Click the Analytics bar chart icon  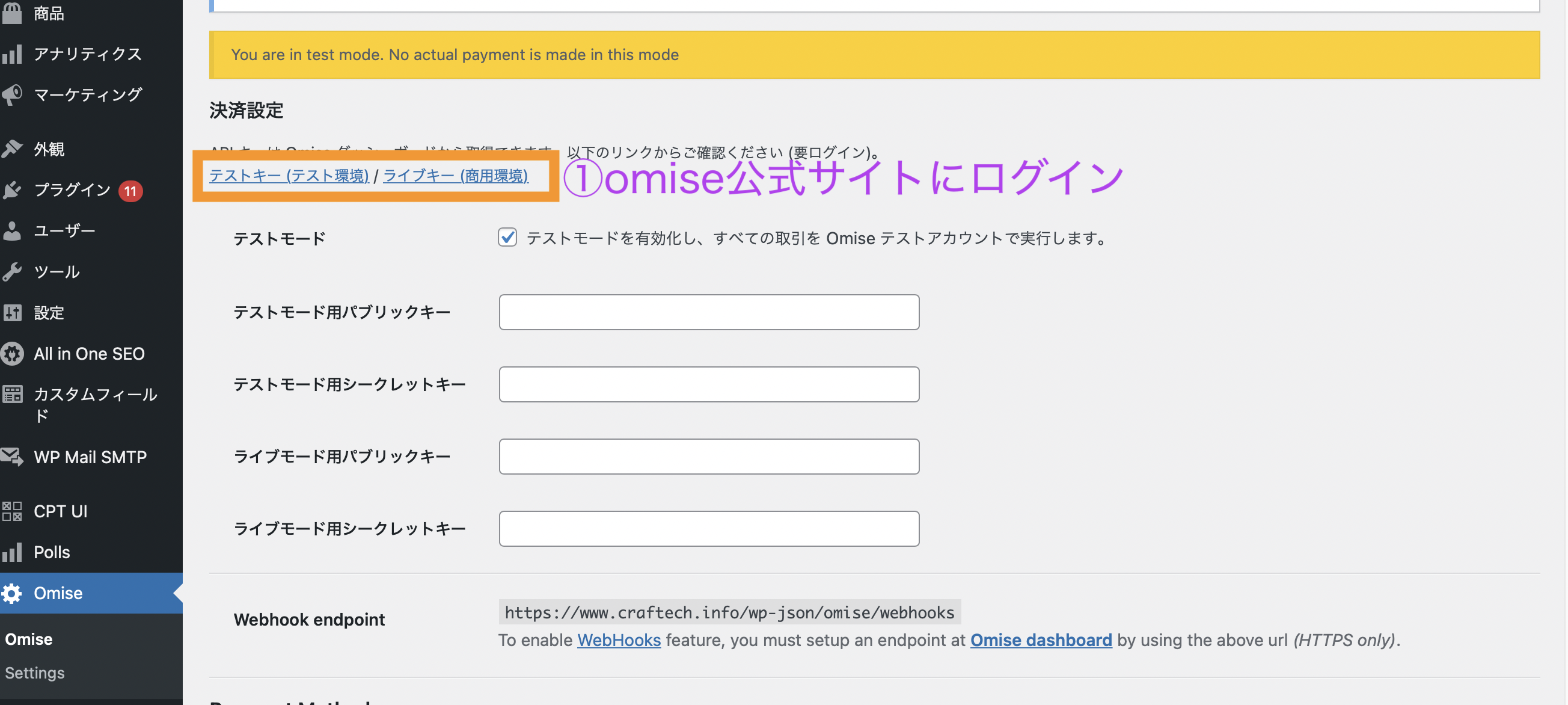point(12,54)
